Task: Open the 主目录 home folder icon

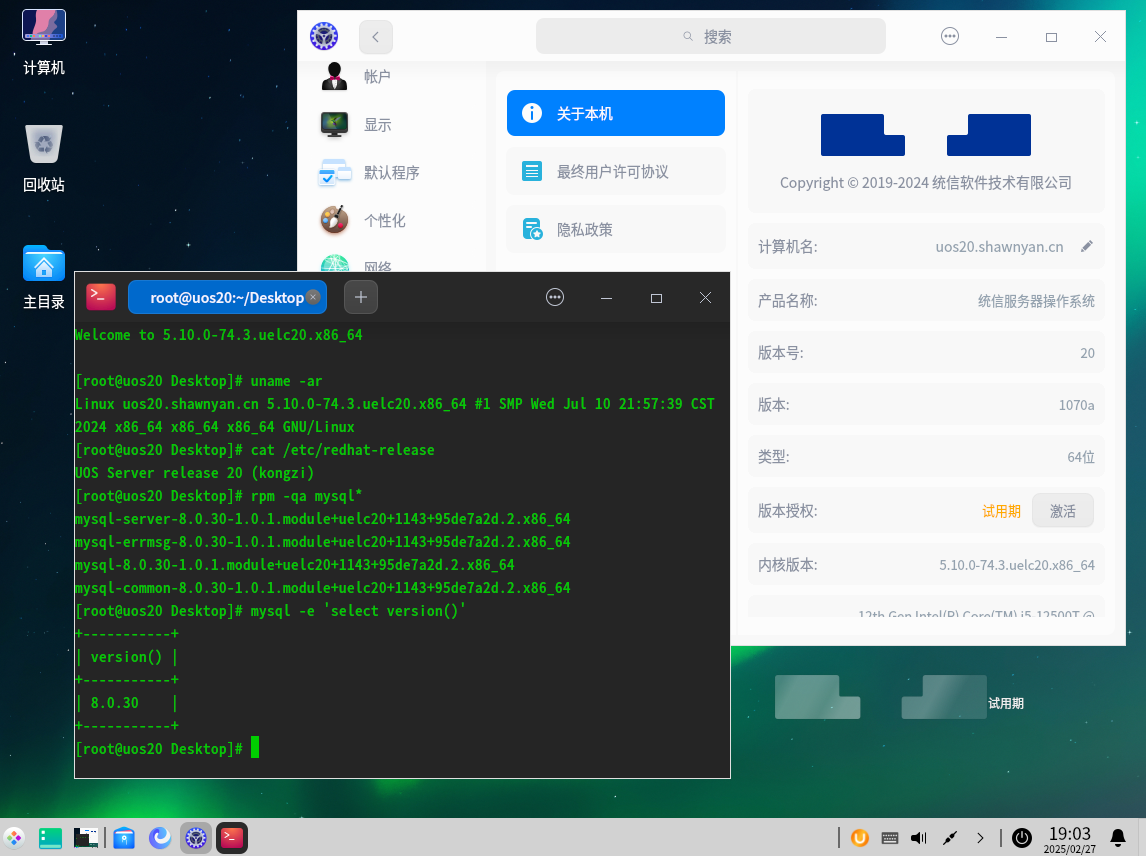Action: (44, 276)
